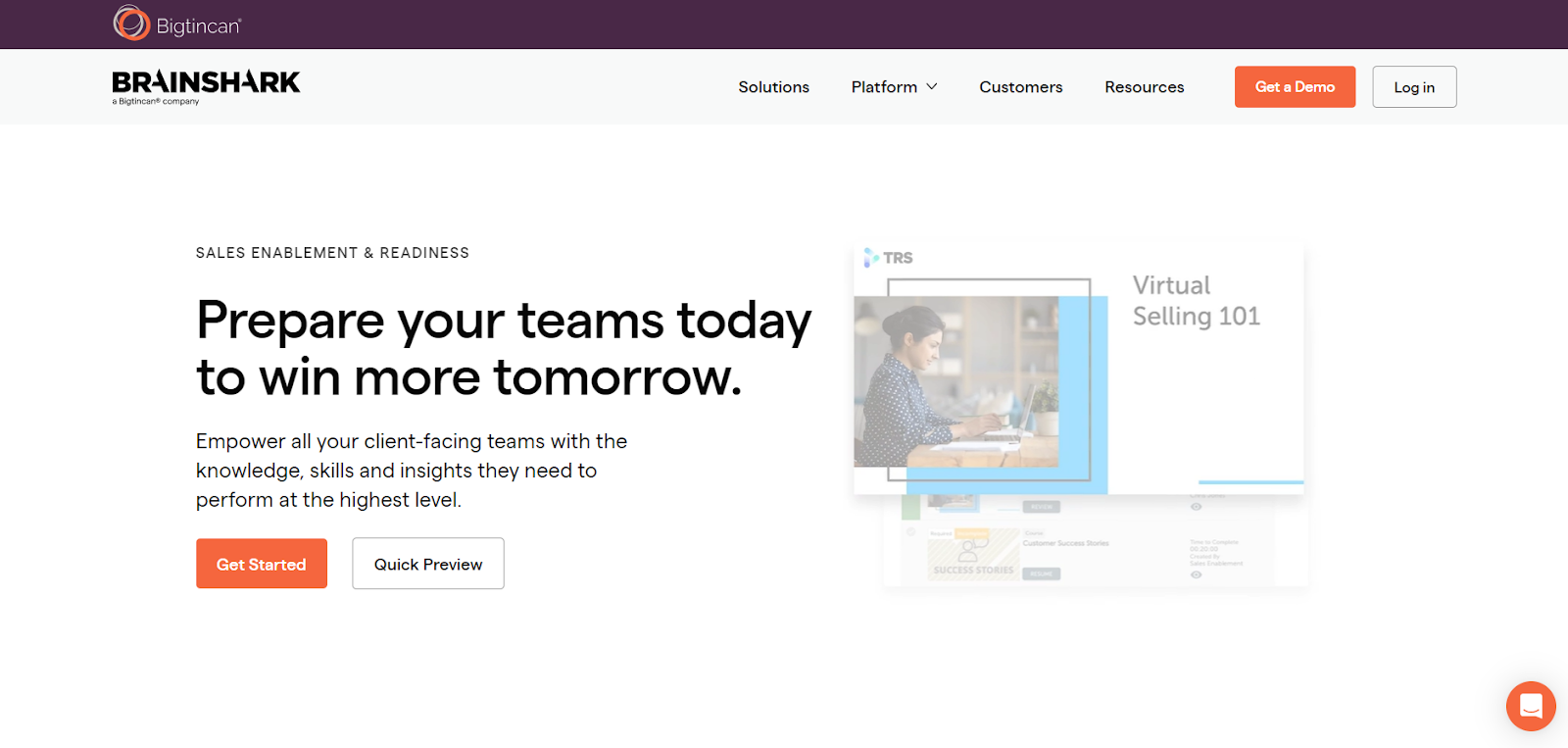Click the slide progress bar on preview
Viewport: 1568px width, 748px height.
pyautogui.click(x=1250, y=482)
